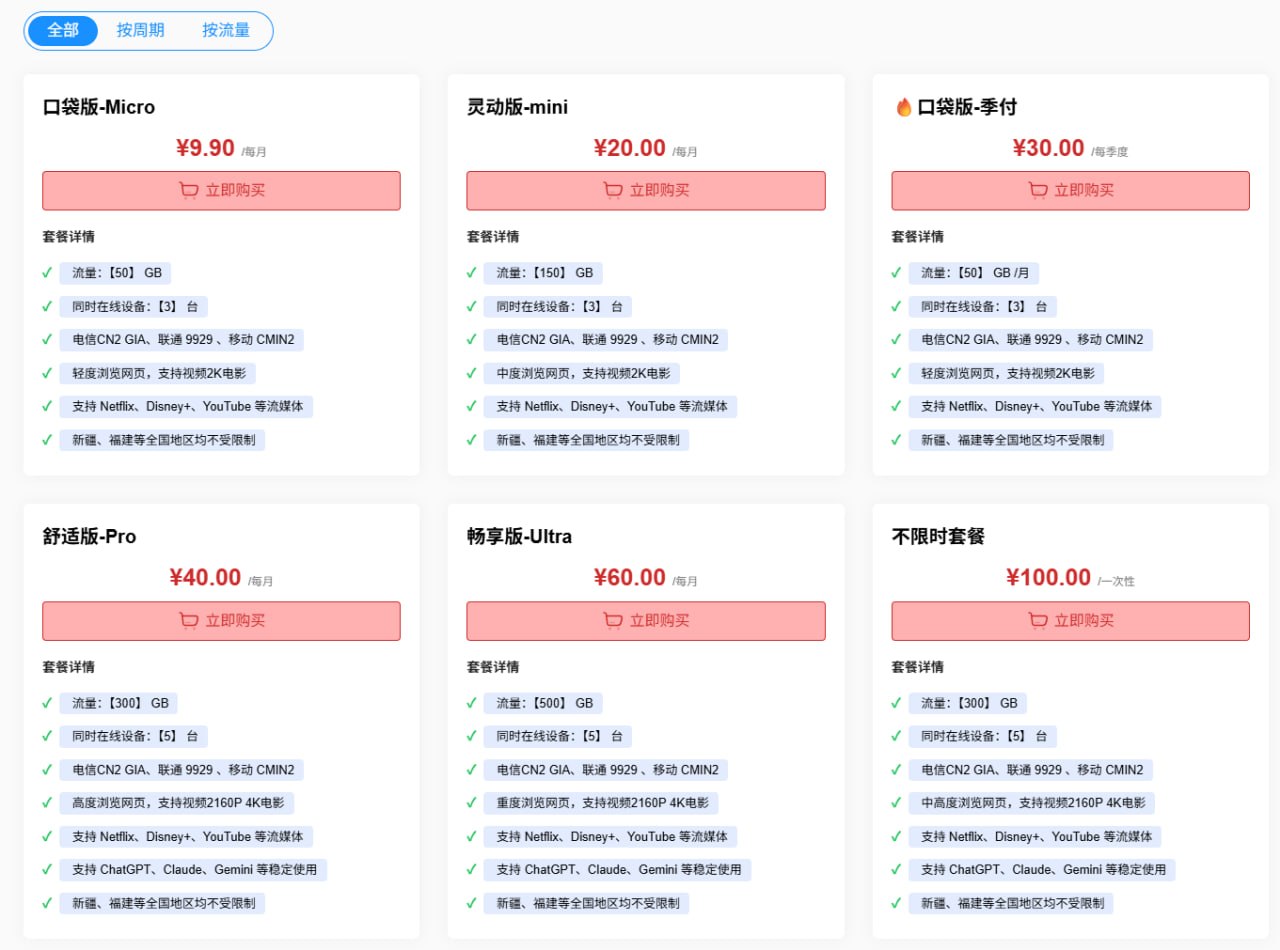This screenshot has height=950, width=1280.
Task: Click checkmark beside 流量:【50】GB /月
Action: pos(896,273)
